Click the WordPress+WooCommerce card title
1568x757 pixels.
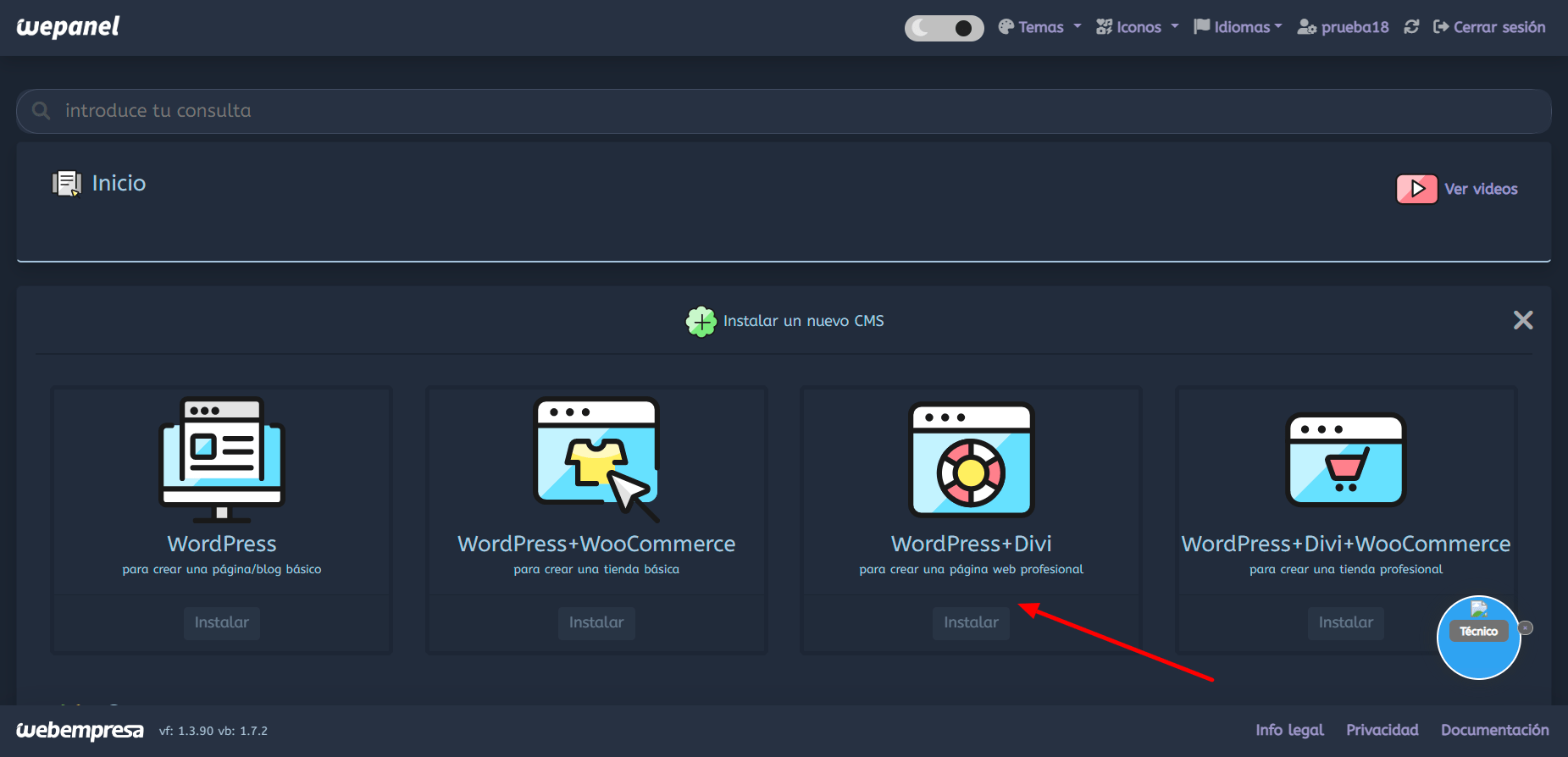[596, 544]
